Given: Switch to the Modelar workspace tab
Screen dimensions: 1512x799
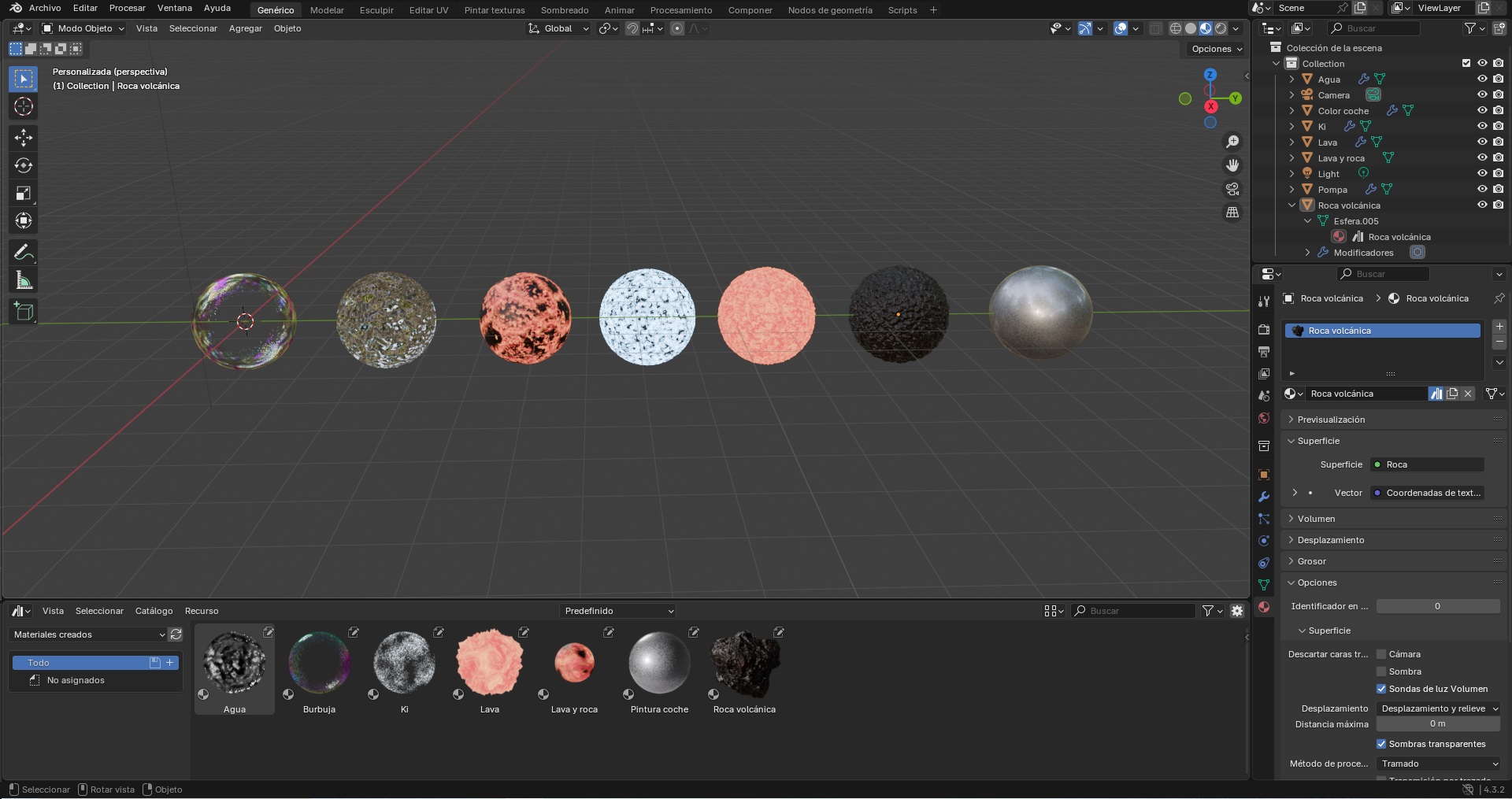Looking at the screenshot, I should point(327,10).
